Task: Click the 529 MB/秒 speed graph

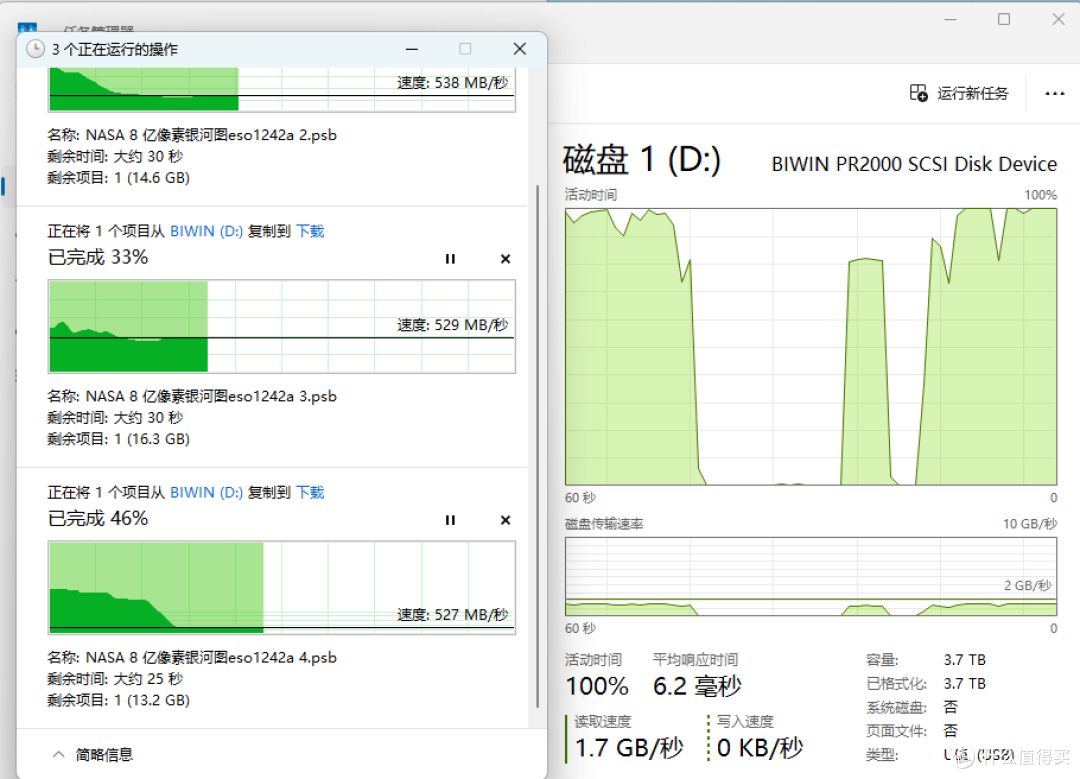Action: (282, 326)
